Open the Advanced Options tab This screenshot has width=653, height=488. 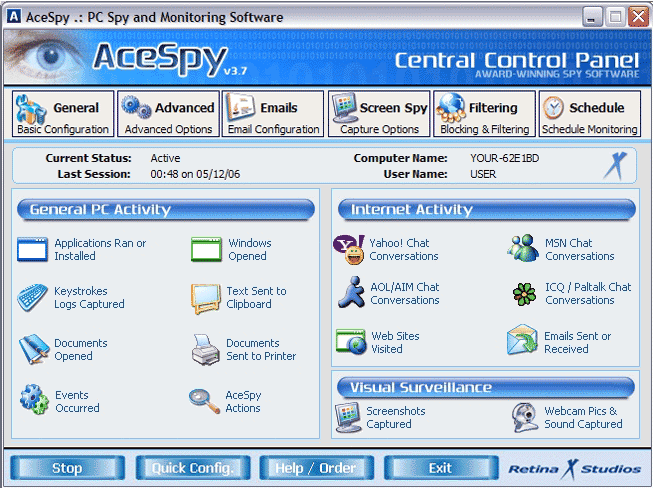[x=167, y=115]
